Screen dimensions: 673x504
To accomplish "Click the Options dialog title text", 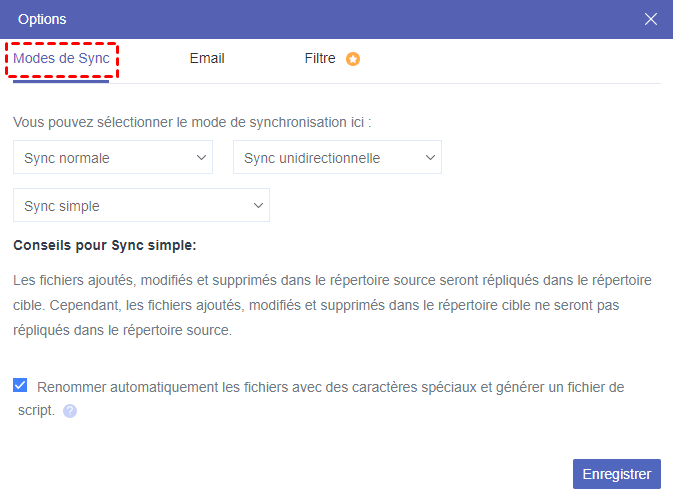I will [43, 19].
